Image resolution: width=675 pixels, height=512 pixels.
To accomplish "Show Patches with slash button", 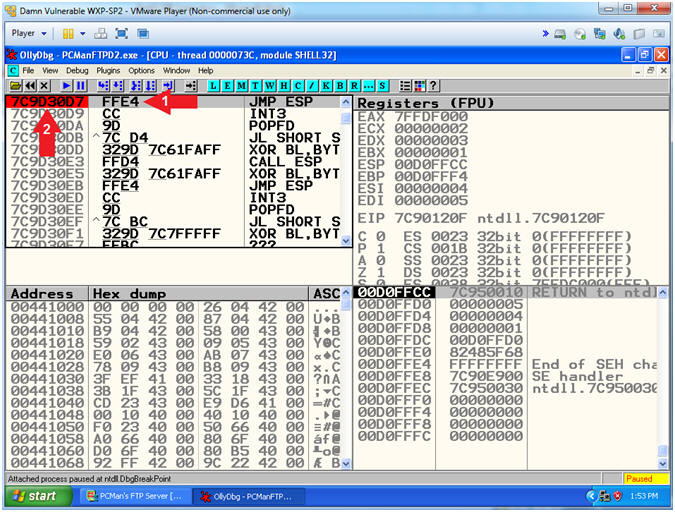I will [x=312, y=86].
